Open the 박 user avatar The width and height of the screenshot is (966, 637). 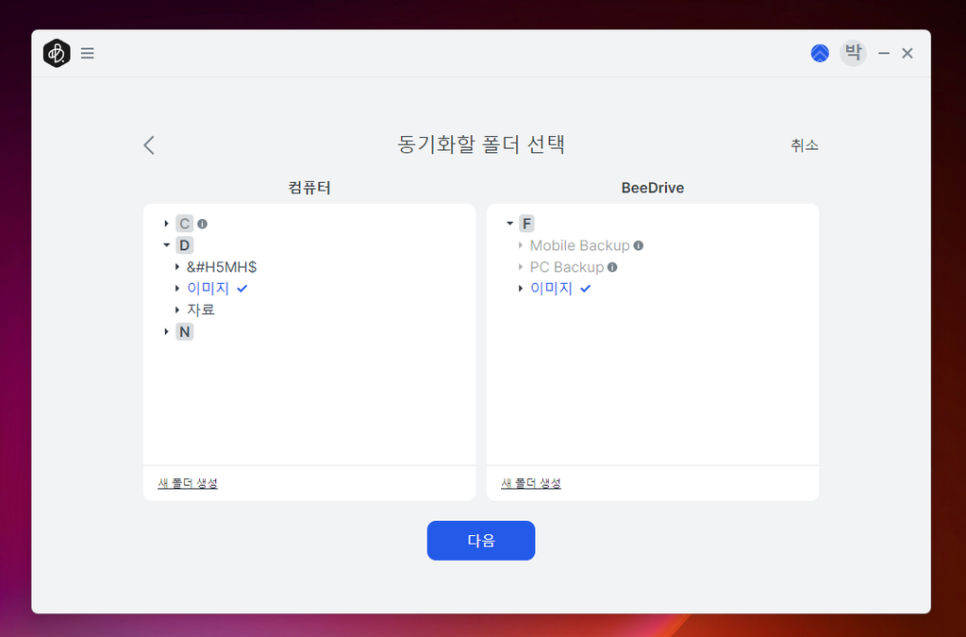[x=853, y=53]
